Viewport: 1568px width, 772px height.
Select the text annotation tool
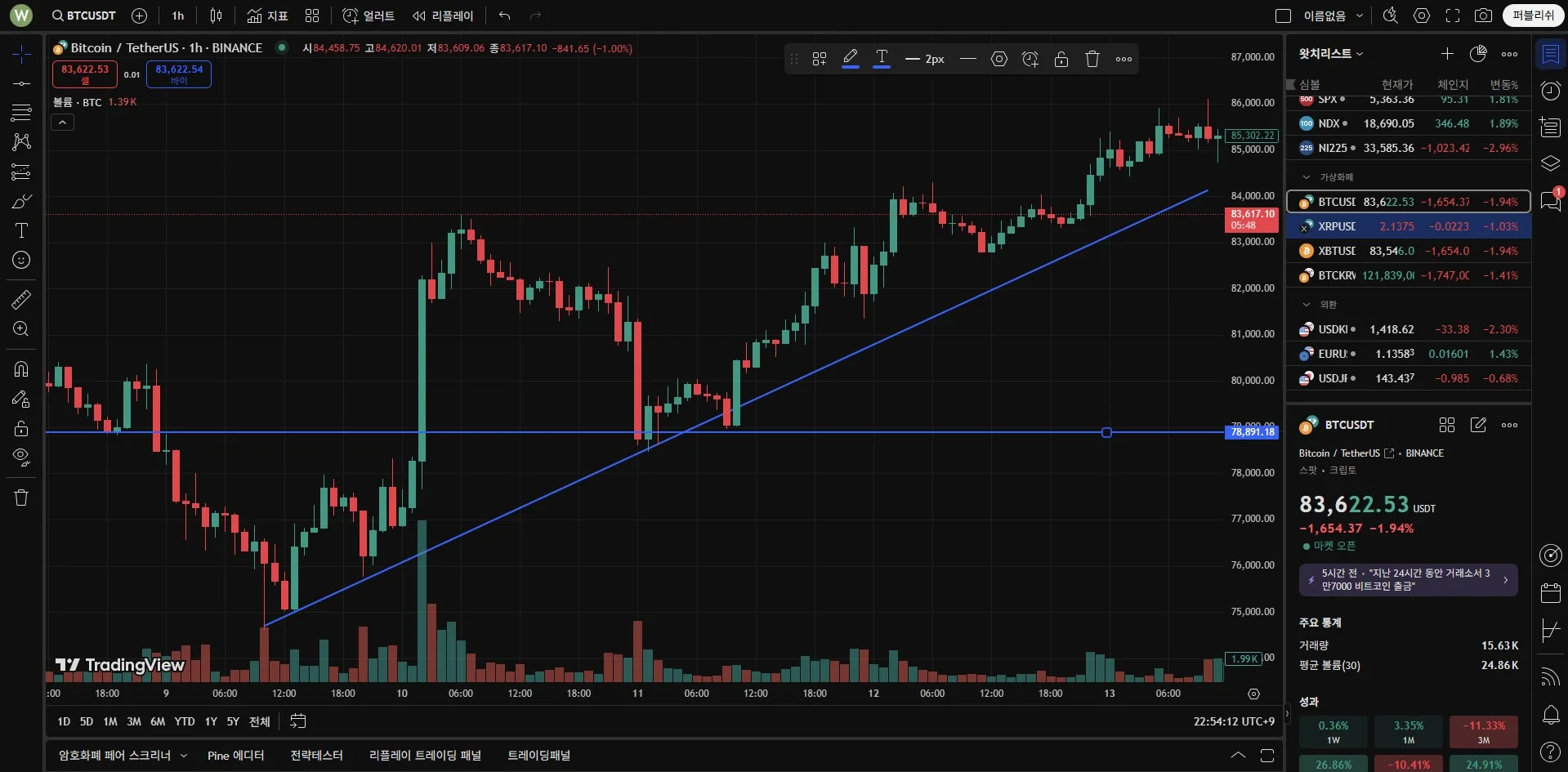21,230
